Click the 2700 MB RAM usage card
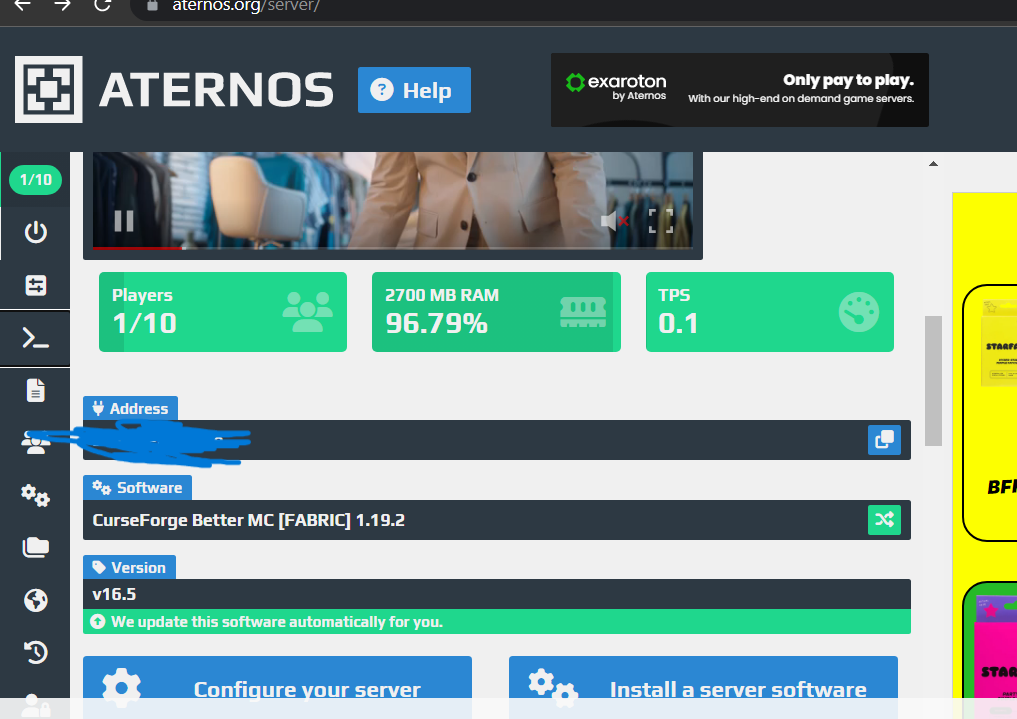 pyautogui.click(x=496, y=312)
